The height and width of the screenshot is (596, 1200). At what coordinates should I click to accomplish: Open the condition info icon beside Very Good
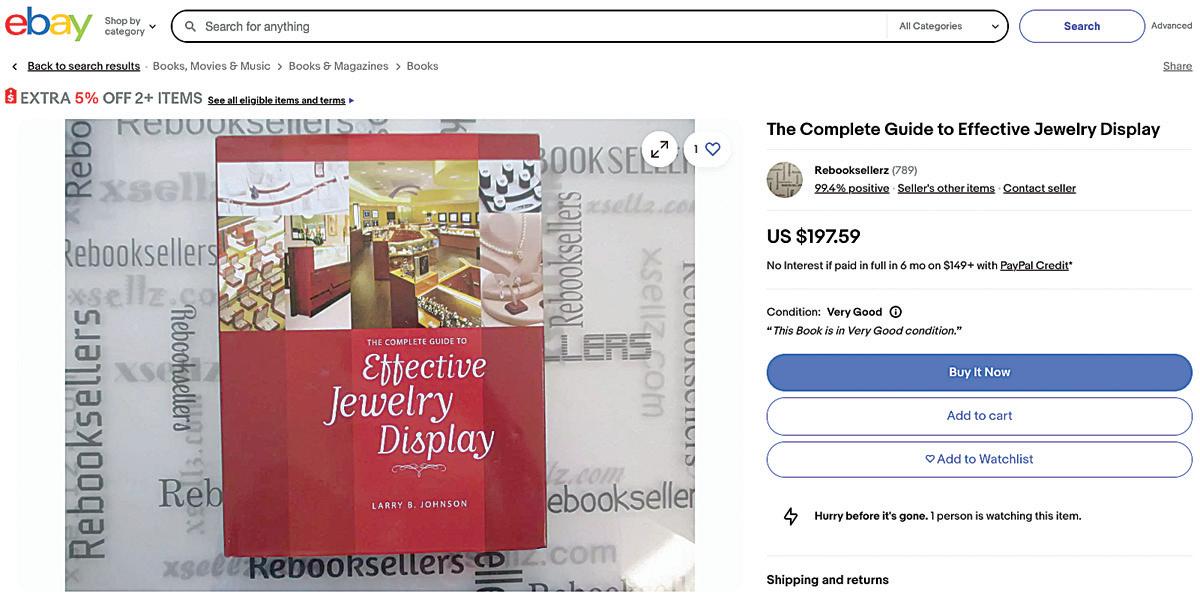(896, 312)
